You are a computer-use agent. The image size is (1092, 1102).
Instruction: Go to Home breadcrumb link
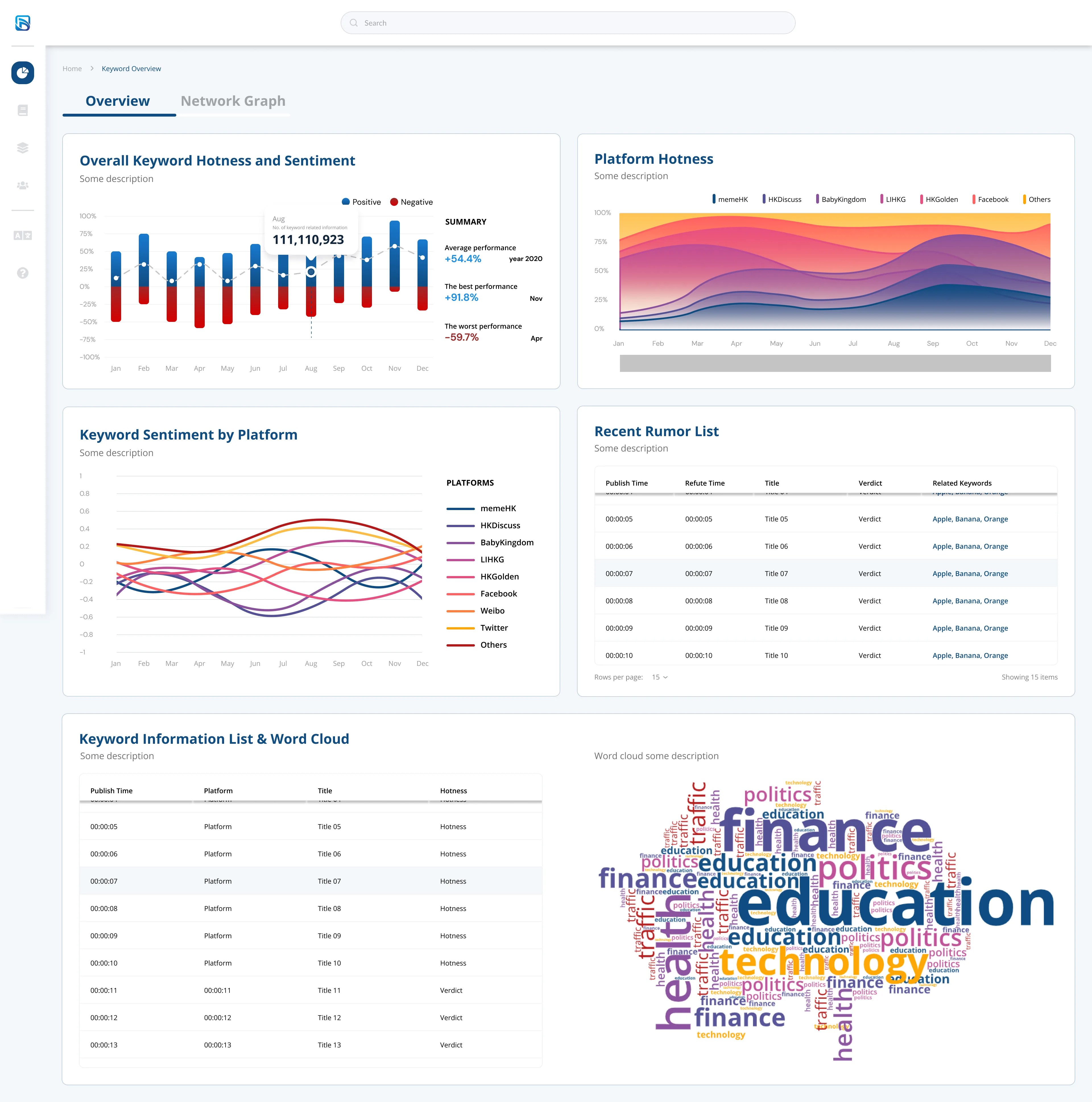[x=72, y=69]
